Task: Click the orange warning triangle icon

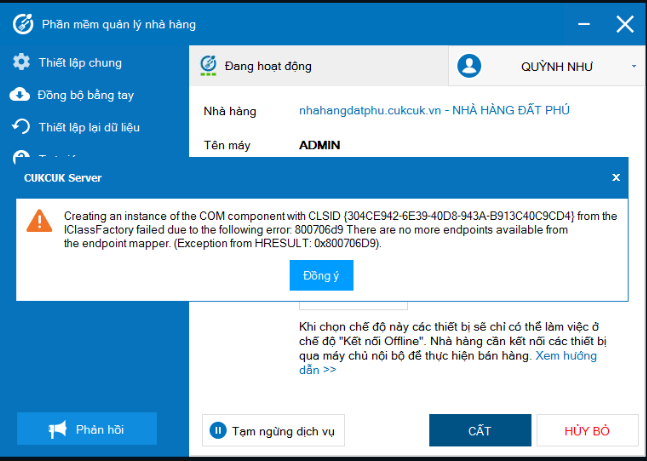Action: click(40, 221)
